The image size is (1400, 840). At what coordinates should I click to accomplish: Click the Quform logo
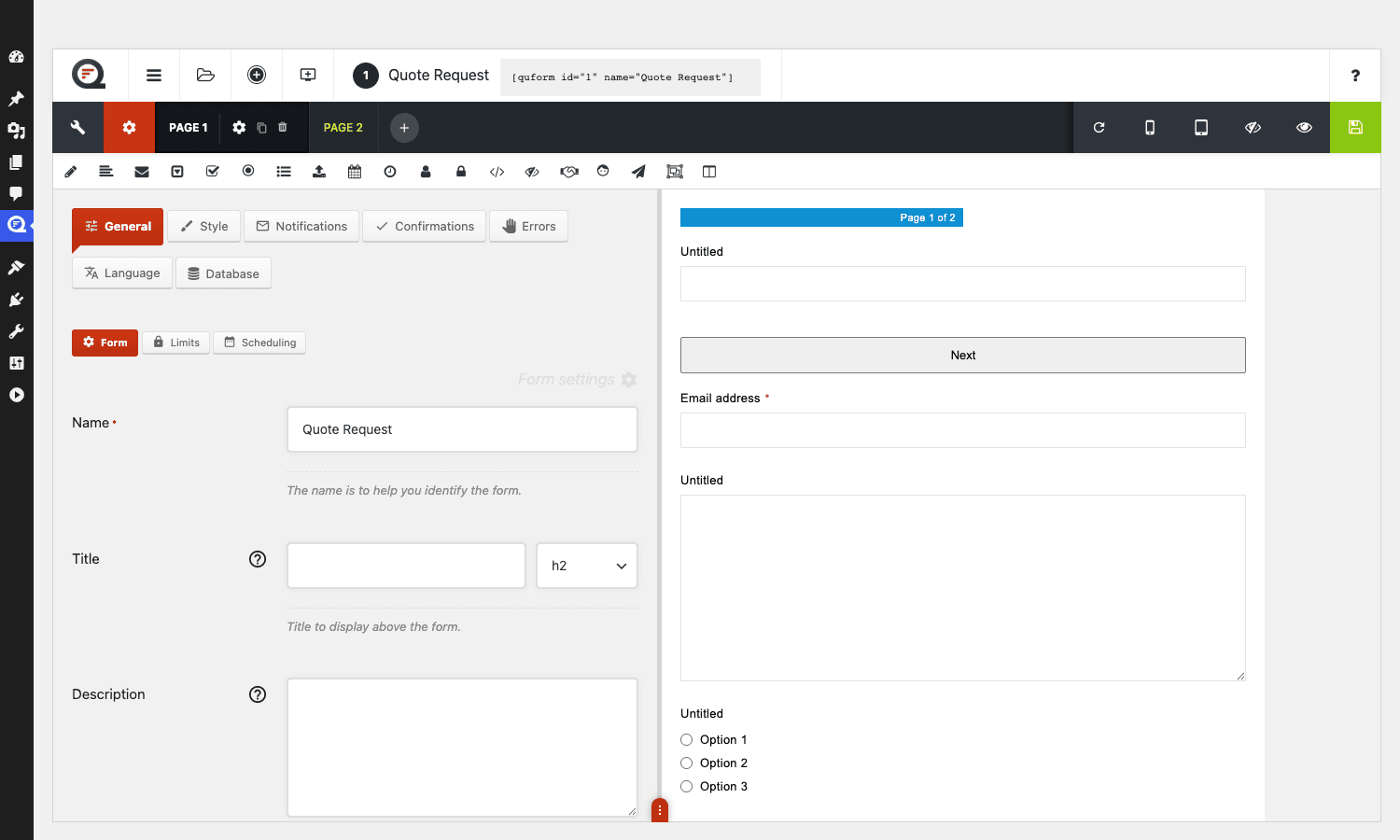(89, 75)
